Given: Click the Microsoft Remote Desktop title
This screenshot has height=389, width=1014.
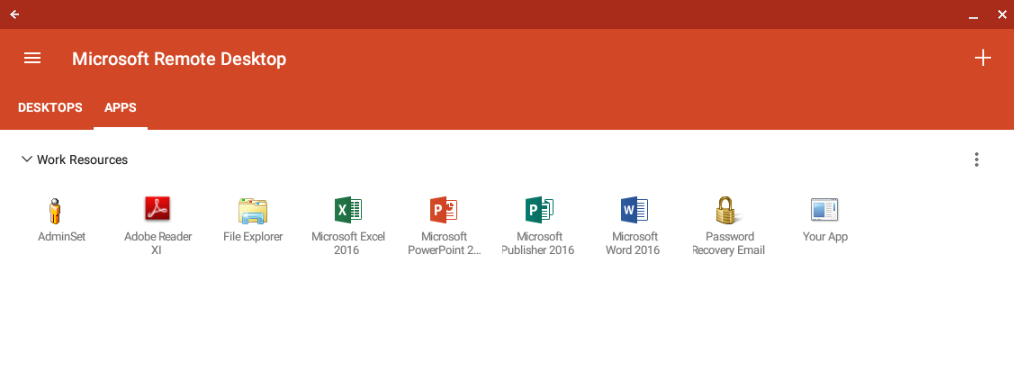Looking at the screenshot, I should [x=179, y=59].
